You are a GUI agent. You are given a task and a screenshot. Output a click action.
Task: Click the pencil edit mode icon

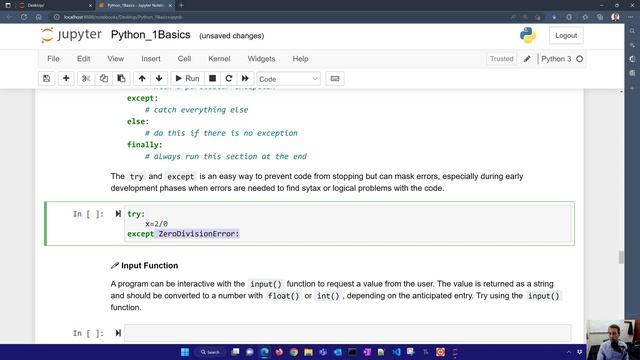(x=527, y=59)
